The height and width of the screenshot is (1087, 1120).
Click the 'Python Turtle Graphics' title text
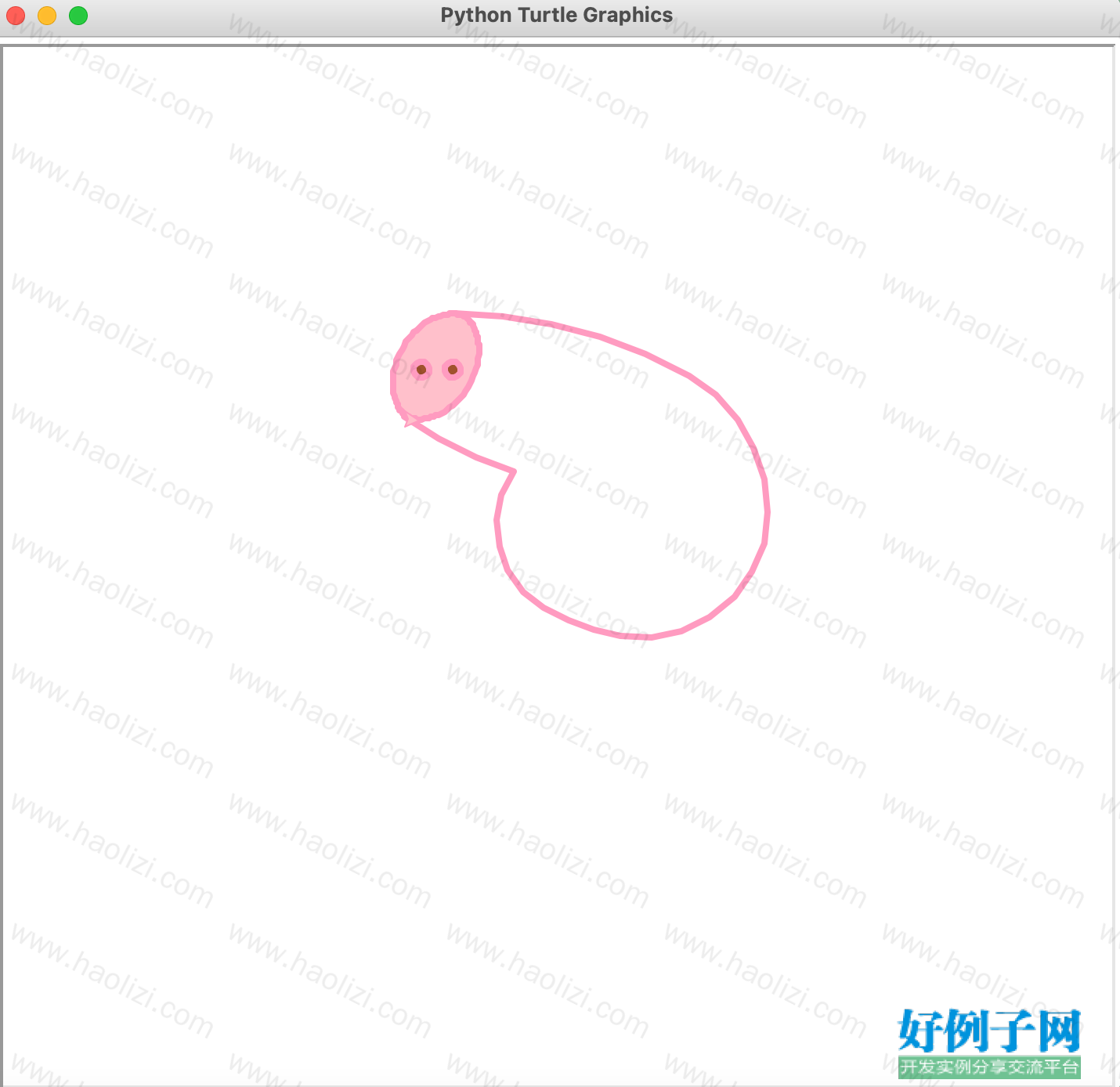556,15
